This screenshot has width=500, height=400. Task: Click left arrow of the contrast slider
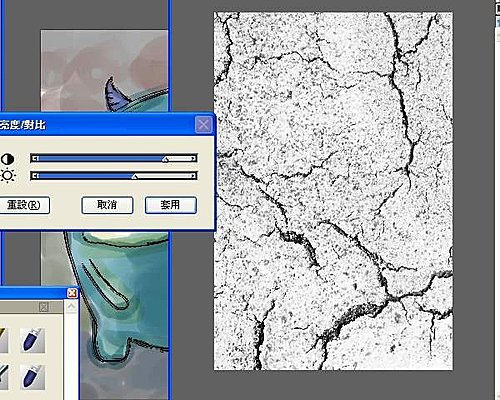point(35,158)
